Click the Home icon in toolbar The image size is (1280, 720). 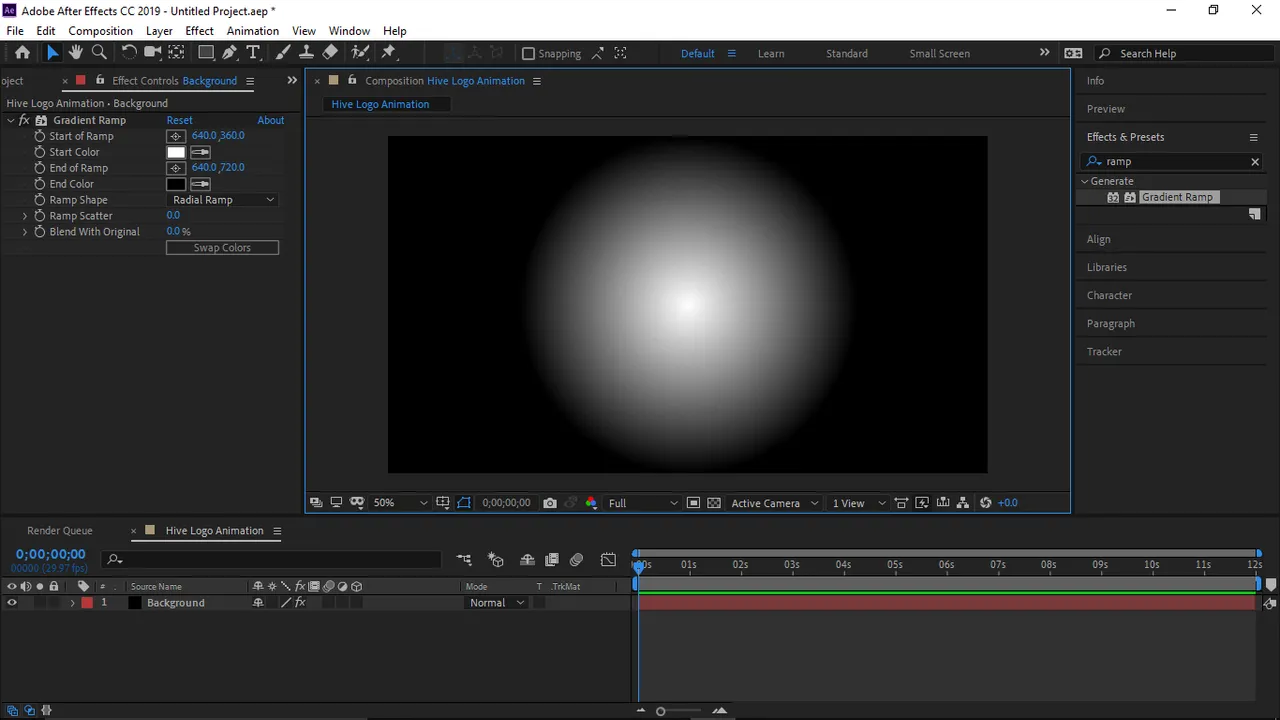point(22,53)
